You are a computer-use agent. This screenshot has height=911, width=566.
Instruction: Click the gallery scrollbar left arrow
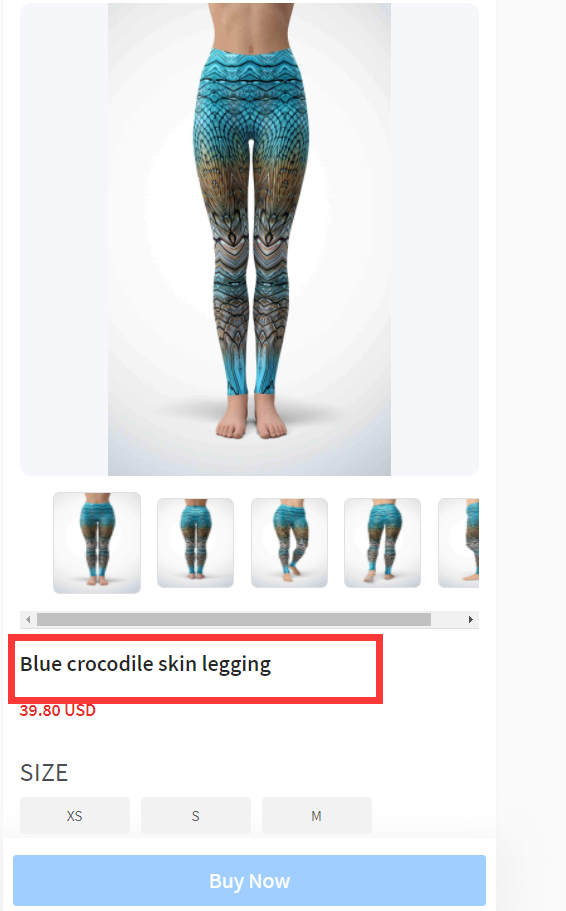tap(28, 619)
